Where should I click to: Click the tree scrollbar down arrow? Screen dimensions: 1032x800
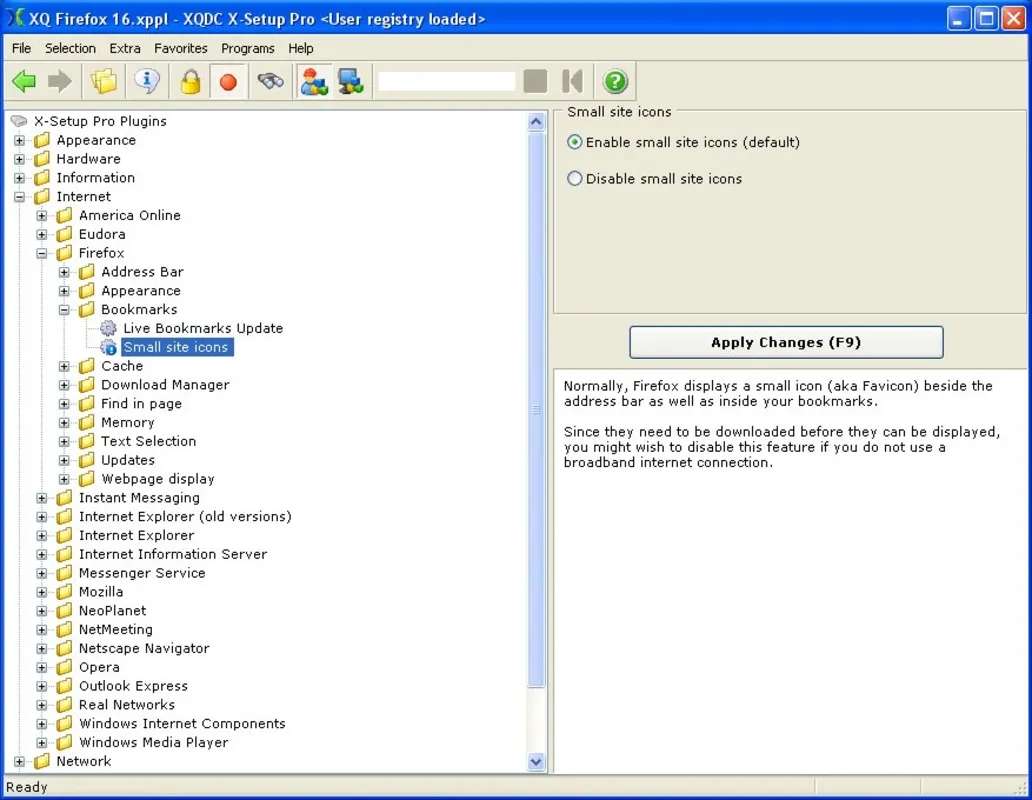point(536,762)
